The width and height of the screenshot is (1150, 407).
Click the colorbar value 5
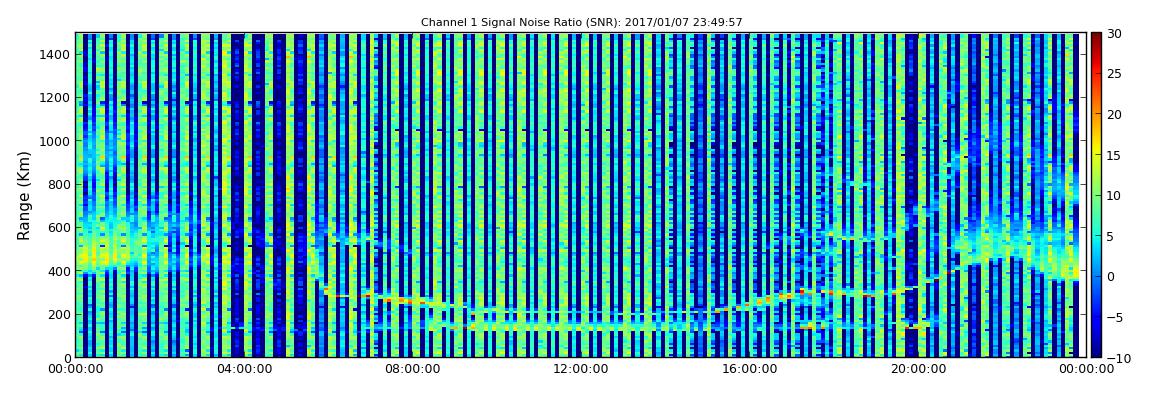coord(1110,236)
